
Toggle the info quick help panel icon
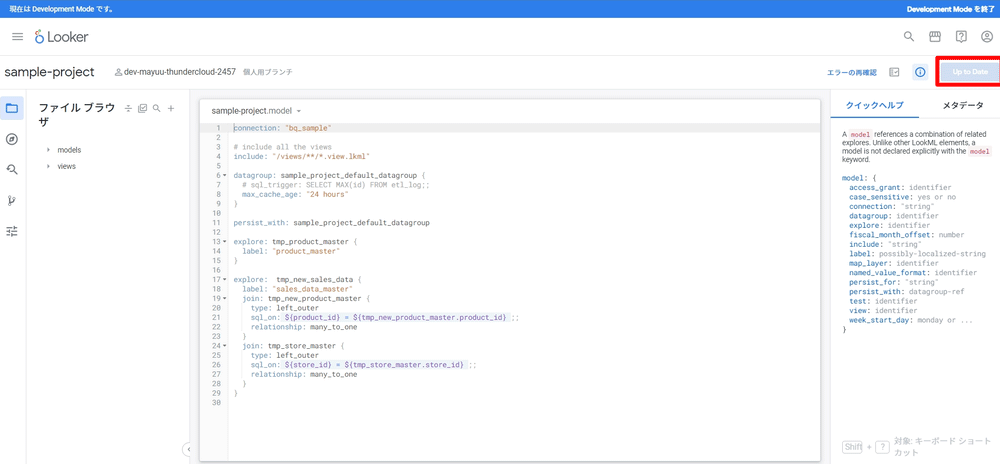coord(920,72)
